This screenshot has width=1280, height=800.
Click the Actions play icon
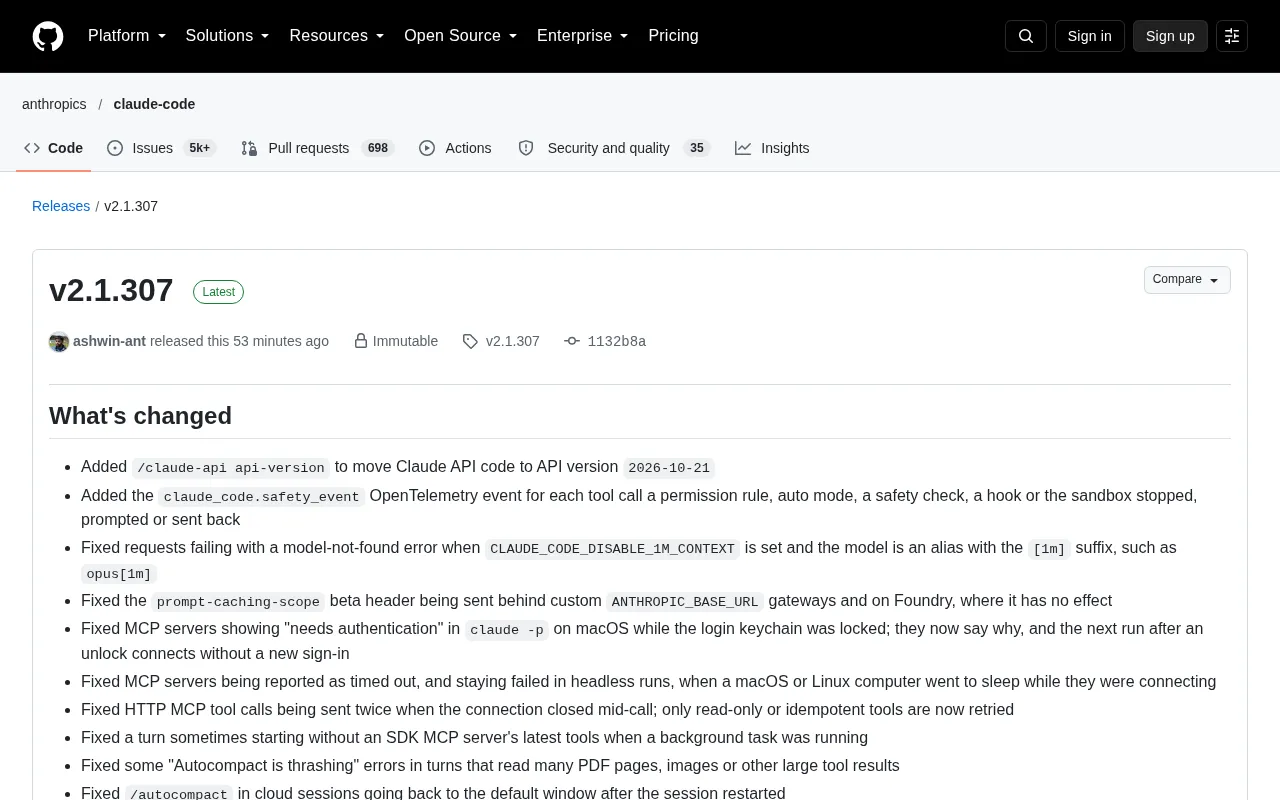427,148
